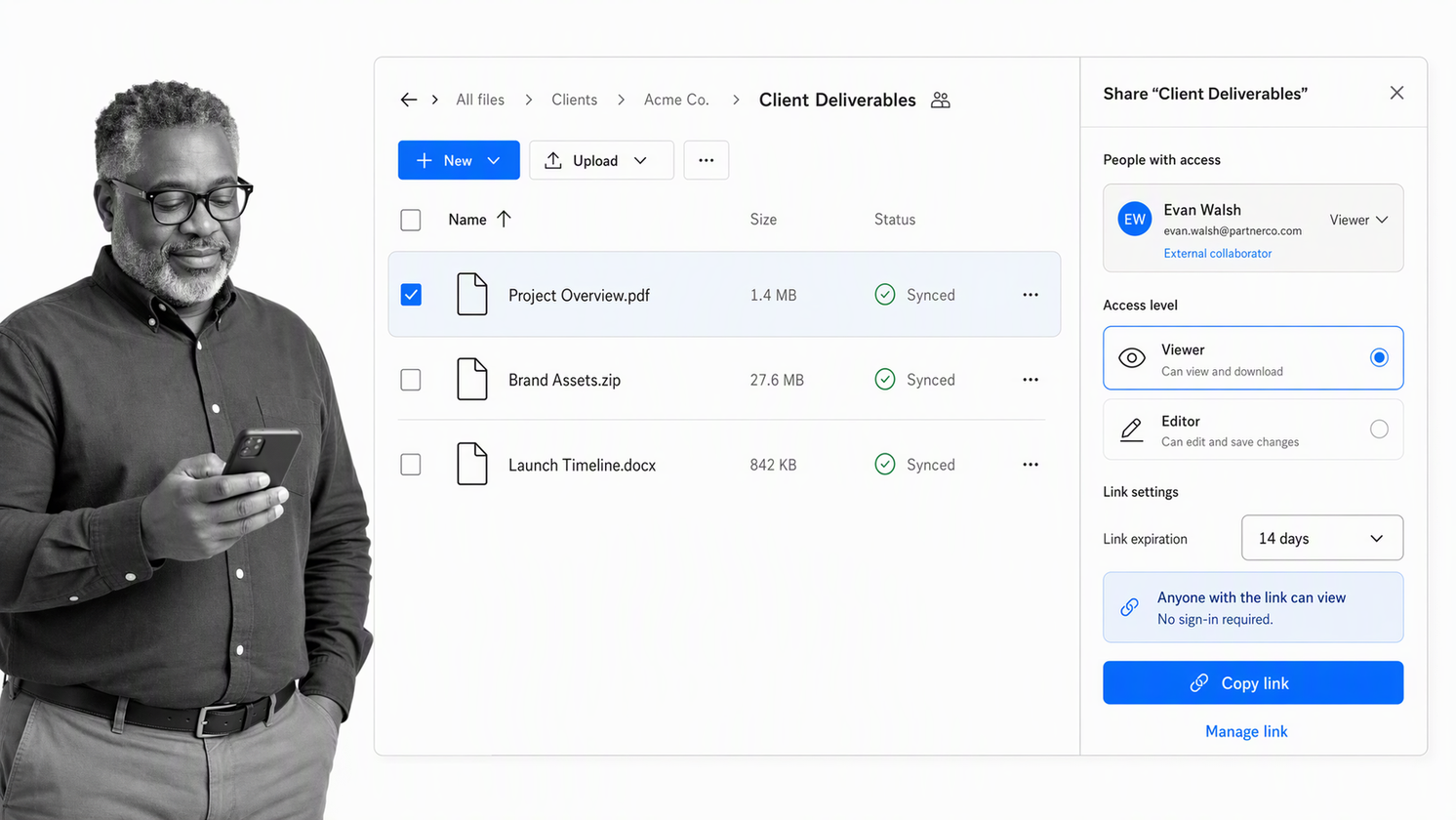Click Synced checkmark for Launch Timeline.docx
This screenshot has width=1456, height=820.
coord(885,465)
